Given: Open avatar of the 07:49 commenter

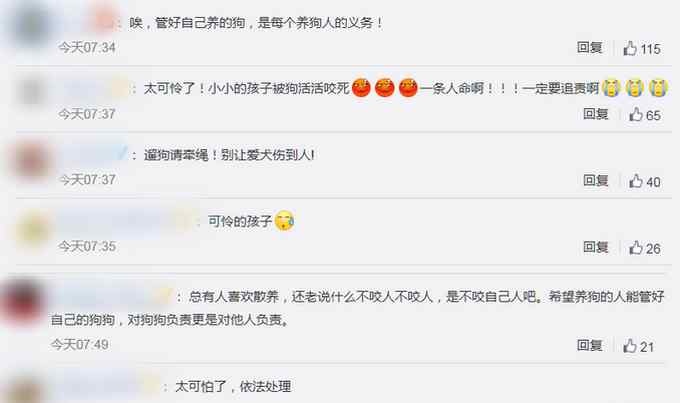Looking at the screenshot, I should click(x=21, y=302).
